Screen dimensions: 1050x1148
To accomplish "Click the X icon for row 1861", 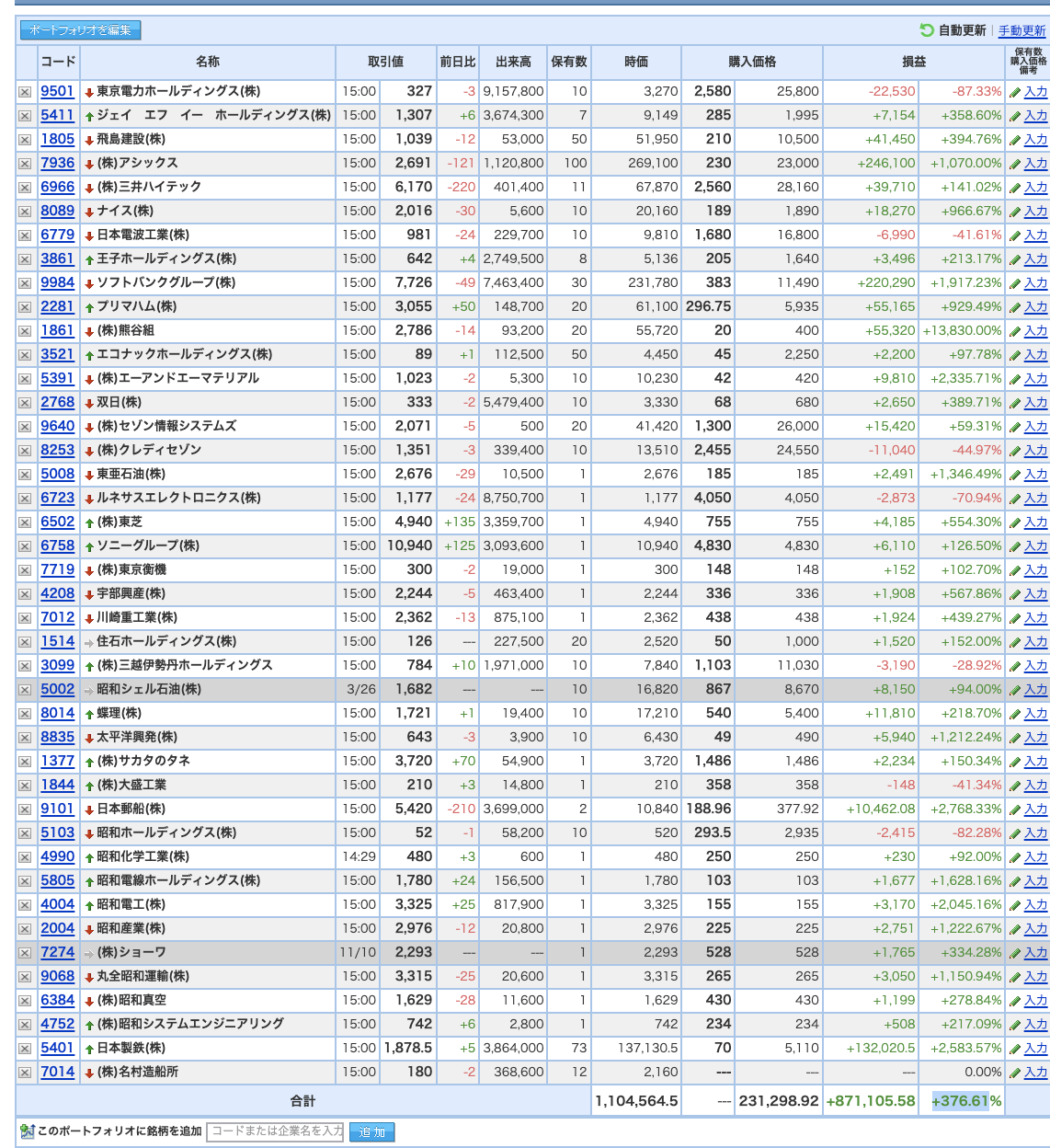I will tap(25, 331).
